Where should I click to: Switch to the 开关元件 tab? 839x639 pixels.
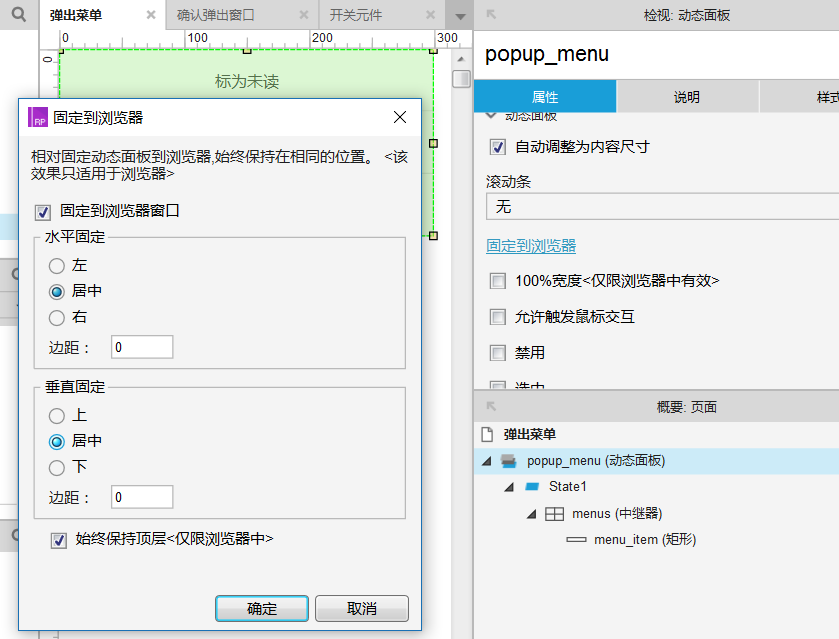[x=356, y=15]
